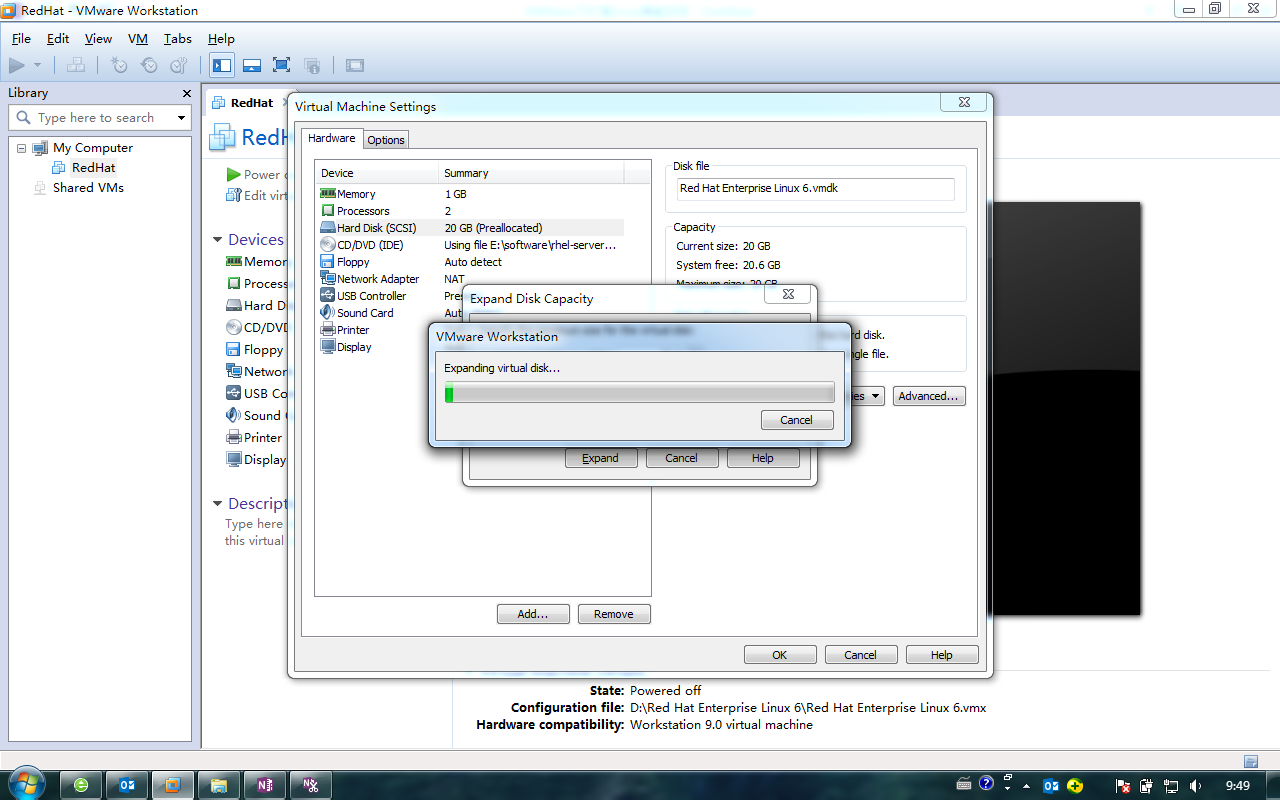Open the Tabs menu
This screenshot has height=800, width=1280.
point(178,39)
